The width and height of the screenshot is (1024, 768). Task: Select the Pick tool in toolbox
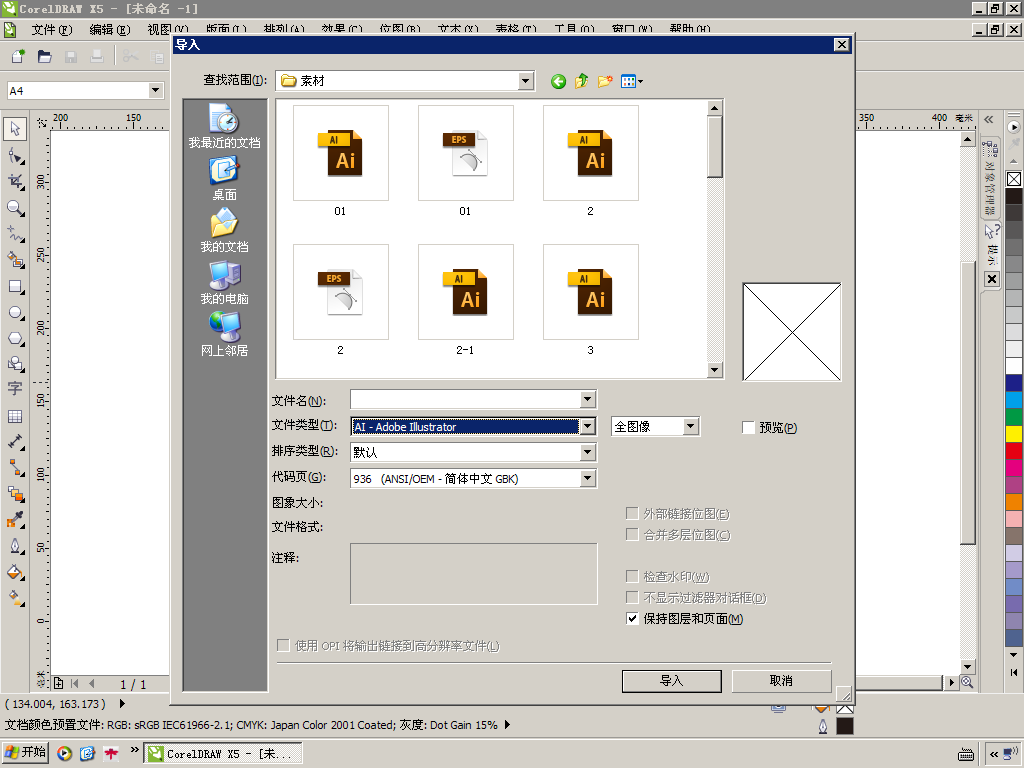click(x=15, y=129)
